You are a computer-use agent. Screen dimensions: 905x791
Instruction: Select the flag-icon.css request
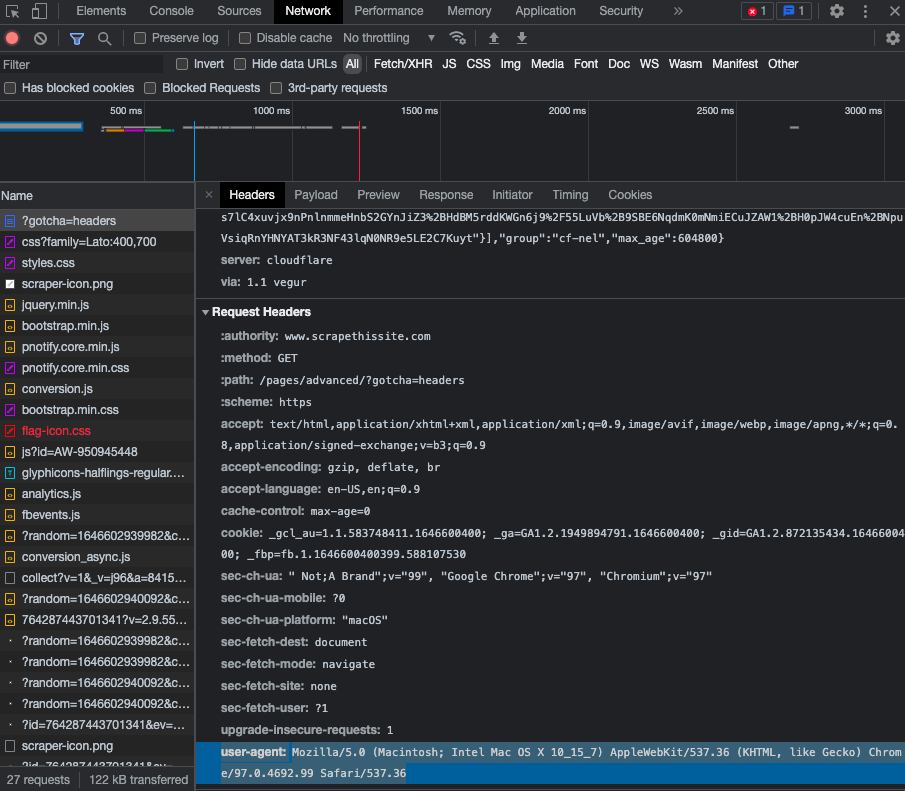coord(56,431)
